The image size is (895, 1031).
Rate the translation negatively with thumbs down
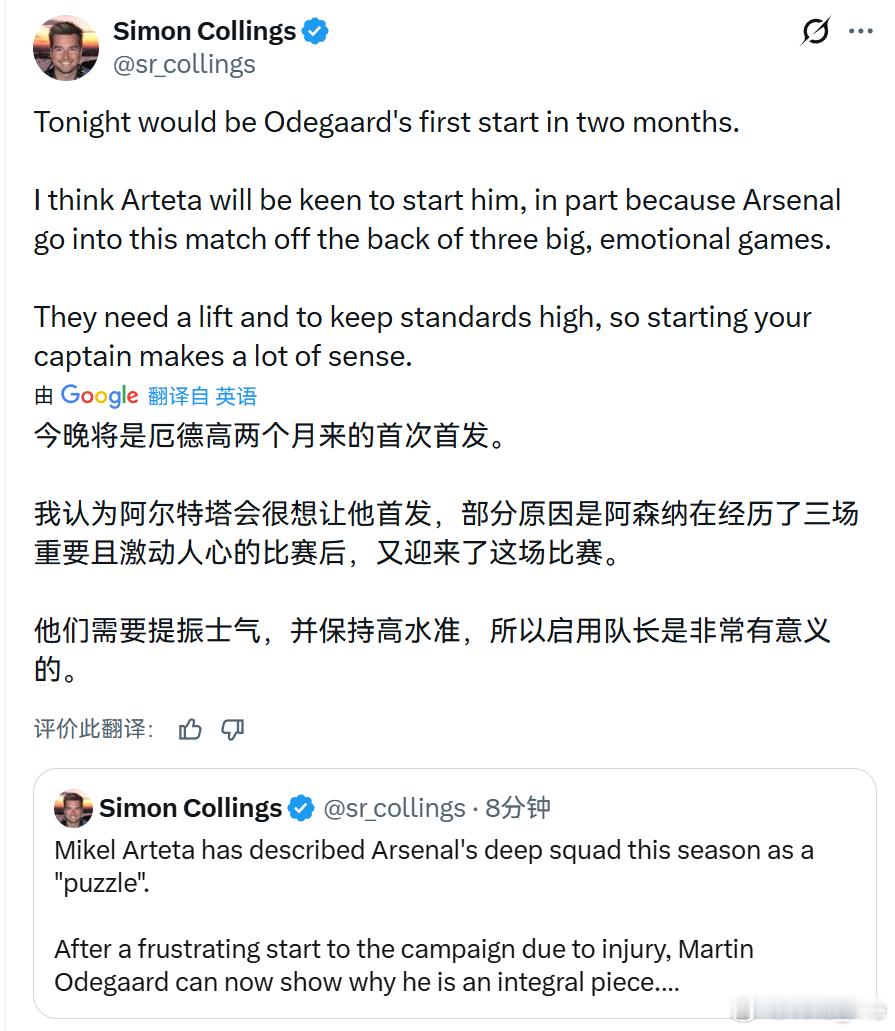coord(232,730)
